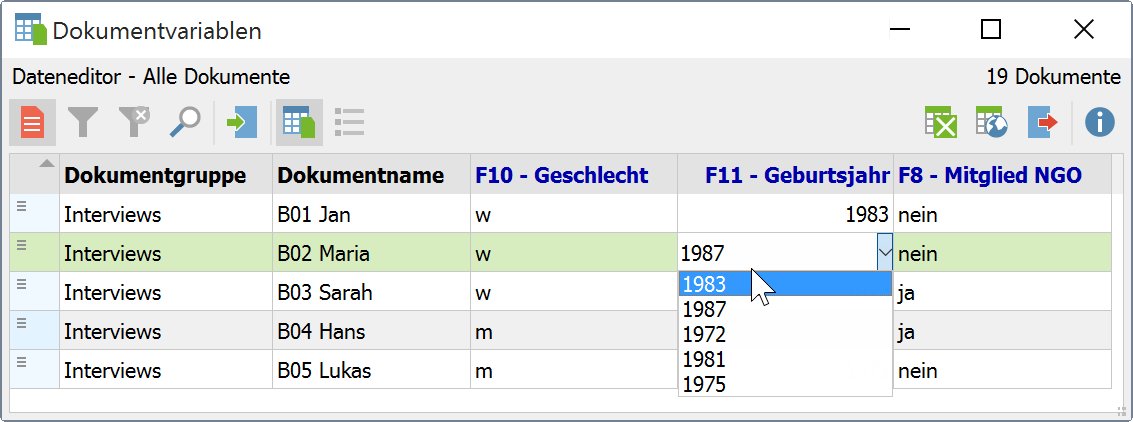Click Geschlecht value w for B01 Jan

click(574, 214)
